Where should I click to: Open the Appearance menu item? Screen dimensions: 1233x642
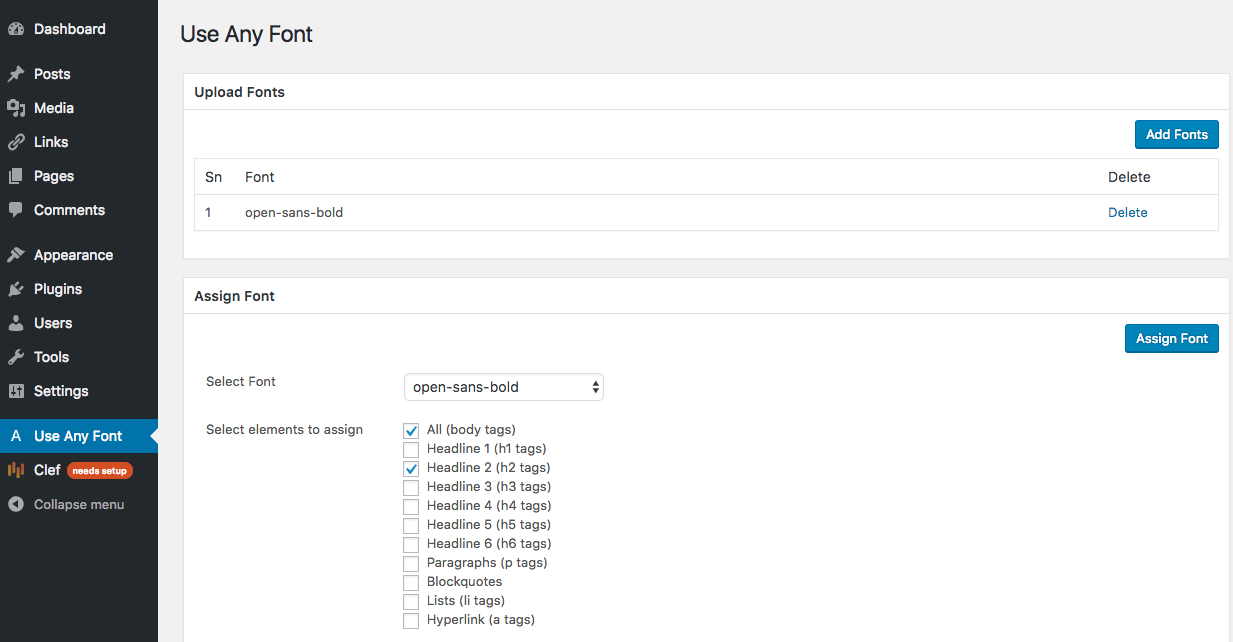[x=79, y=255]
